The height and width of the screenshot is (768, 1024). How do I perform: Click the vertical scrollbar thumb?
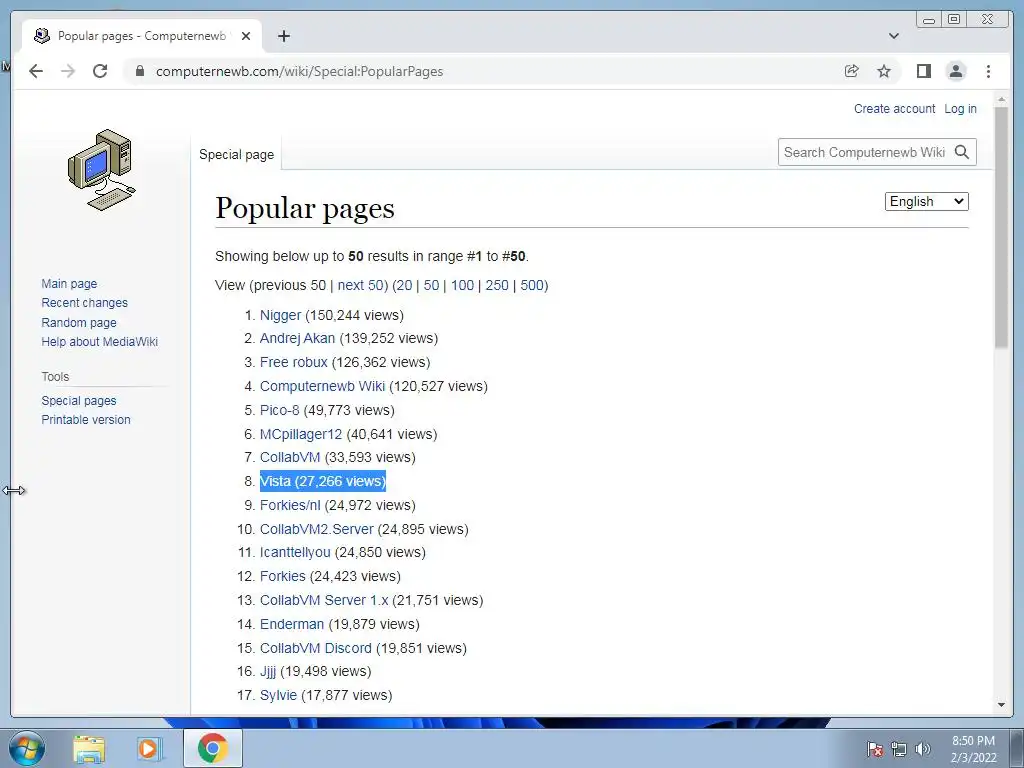click(1002, 227)
